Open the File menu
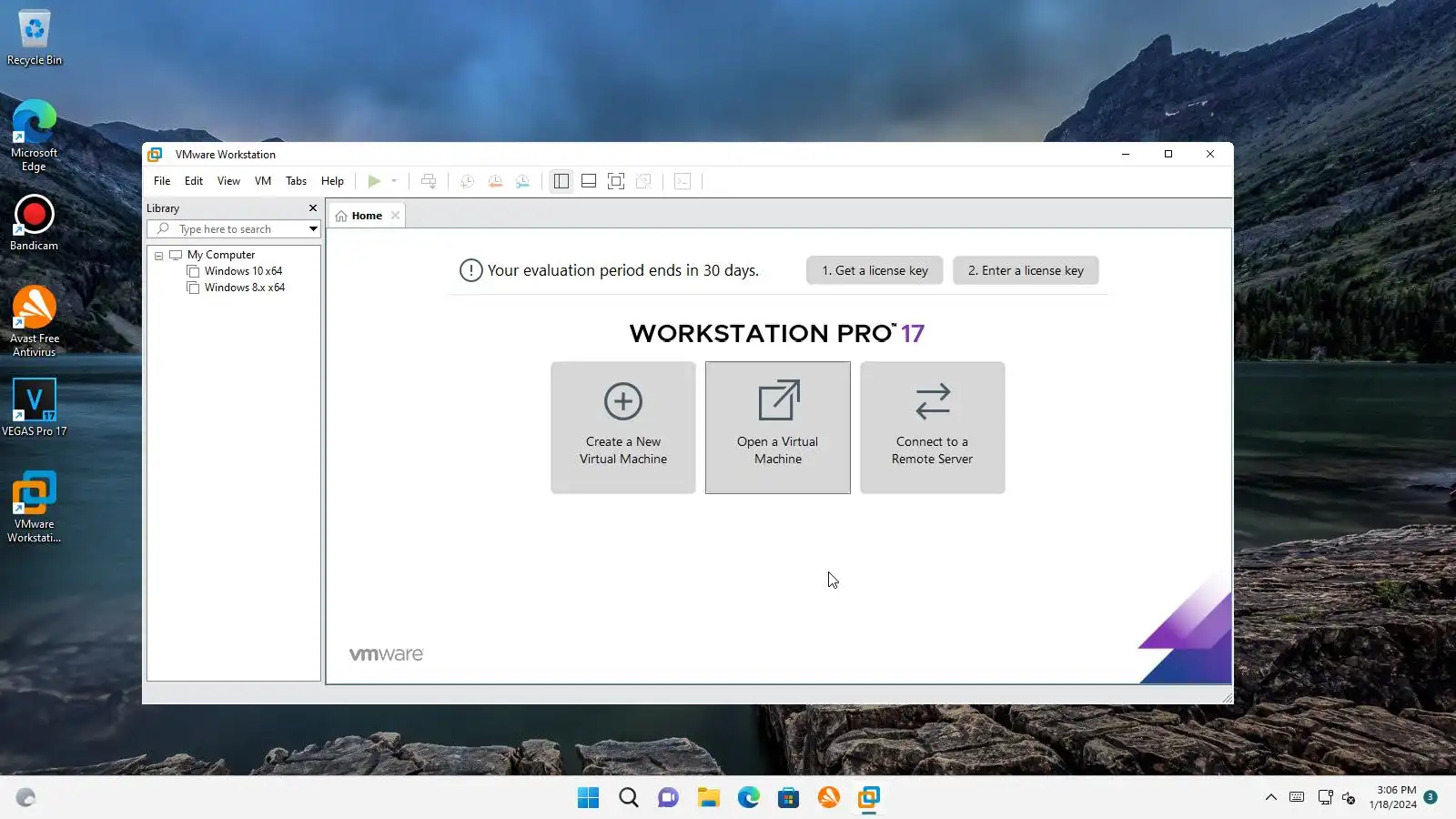 162,181
